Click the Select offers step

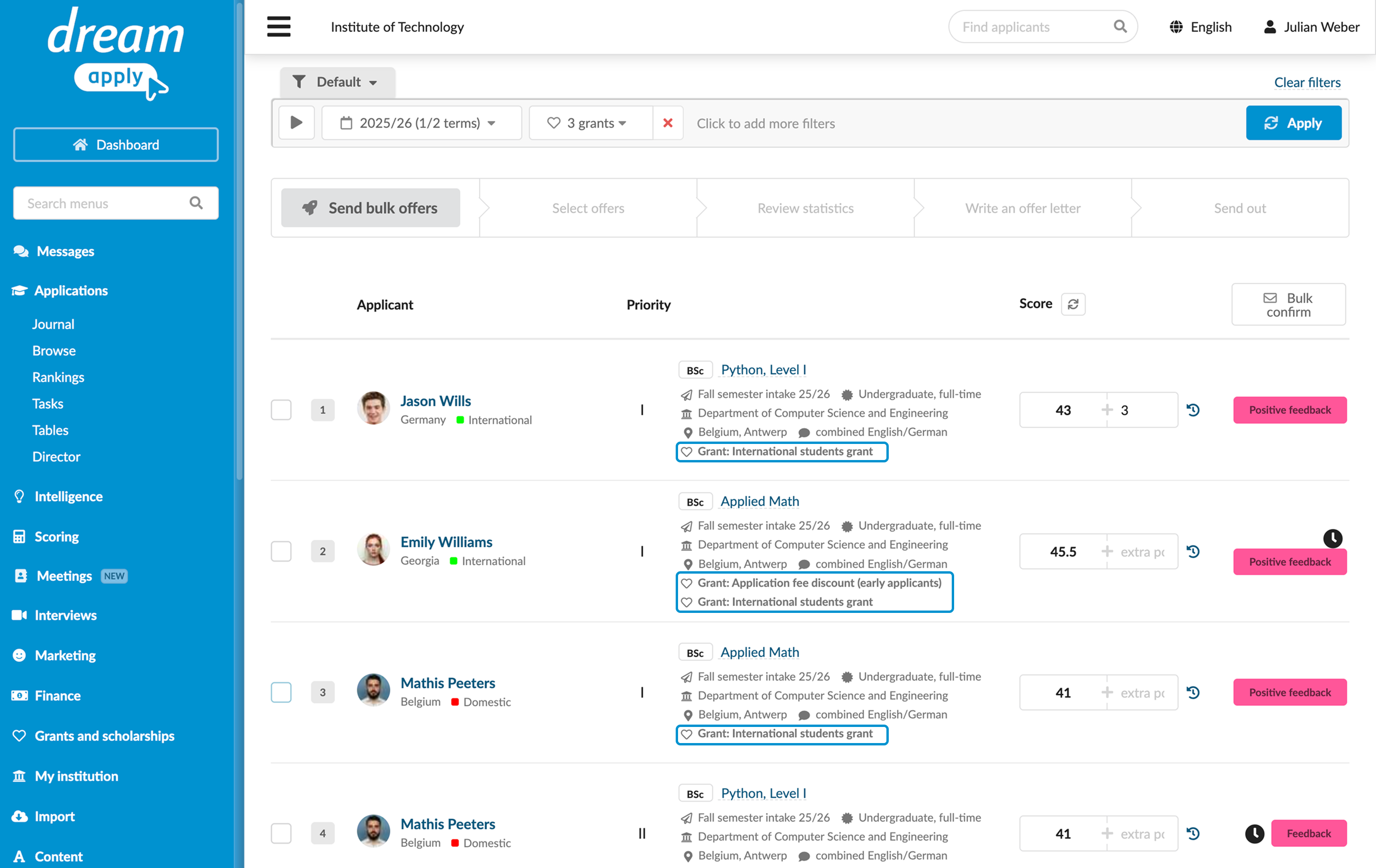tap(588, 208)
